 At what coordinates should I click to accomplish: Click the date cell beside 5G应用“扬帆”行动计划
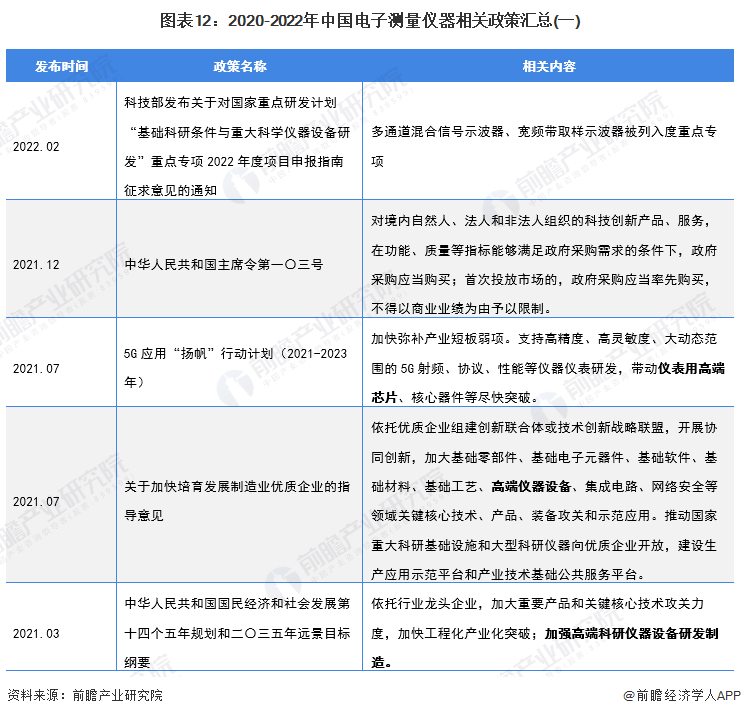pos(36,368)
